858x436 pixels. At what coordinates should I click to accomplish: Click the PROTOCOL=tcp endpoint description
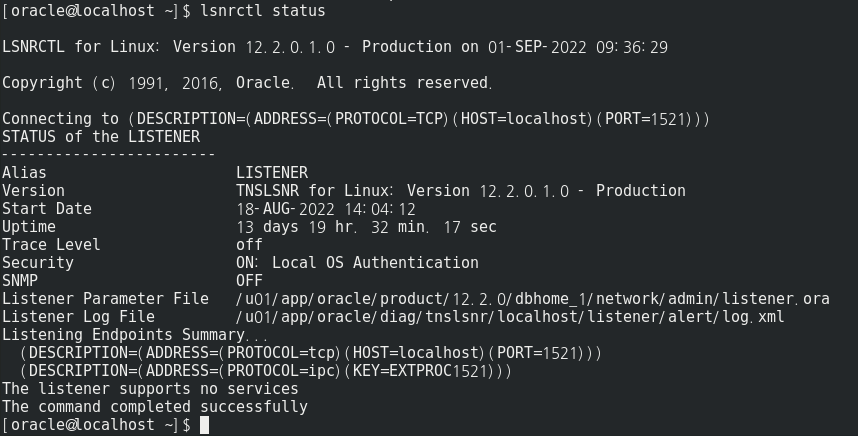[x=311, y=353]
